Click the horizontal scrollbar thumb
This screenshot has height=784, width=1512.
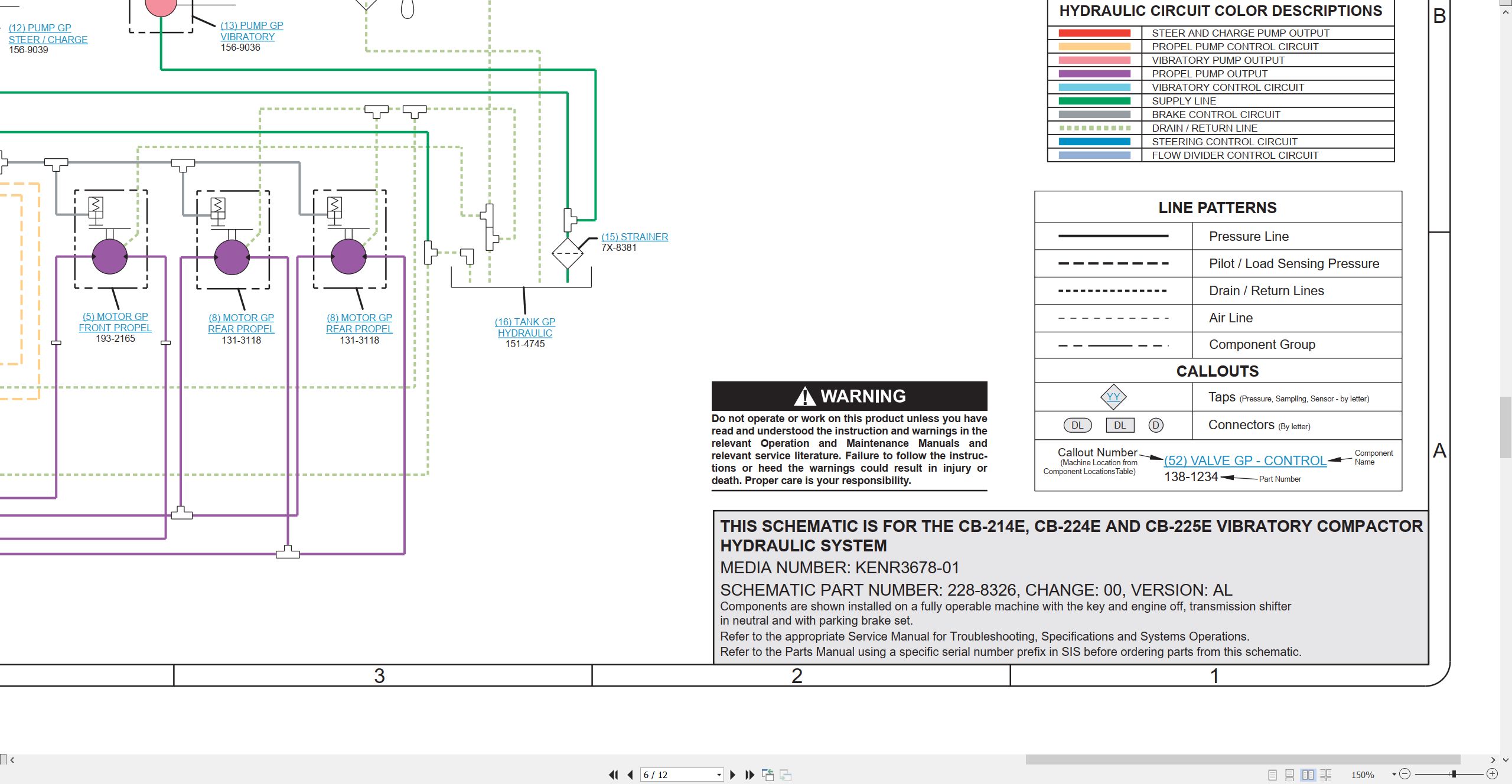click(x=1243, y=760)
